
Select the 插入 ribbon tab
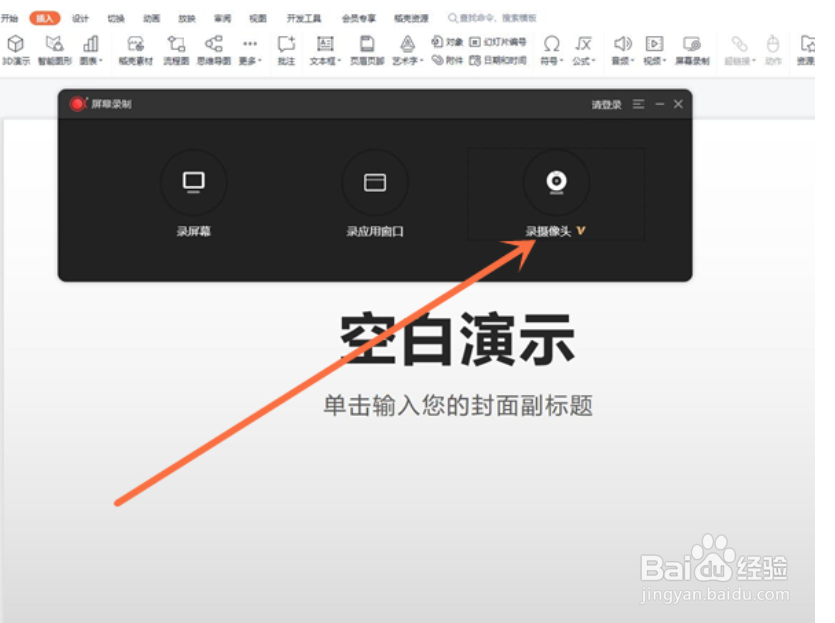(x=45, y=18)
